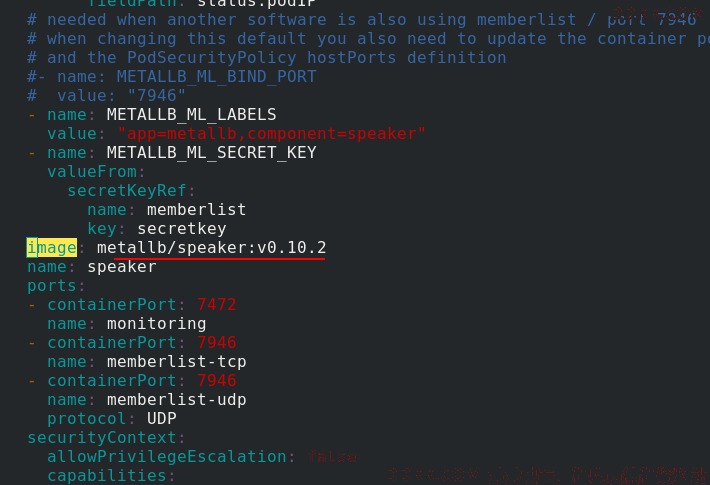This screenshot has height=485, width=710.
Task: Click the UDP protocol value
Action: pos(162,419)
